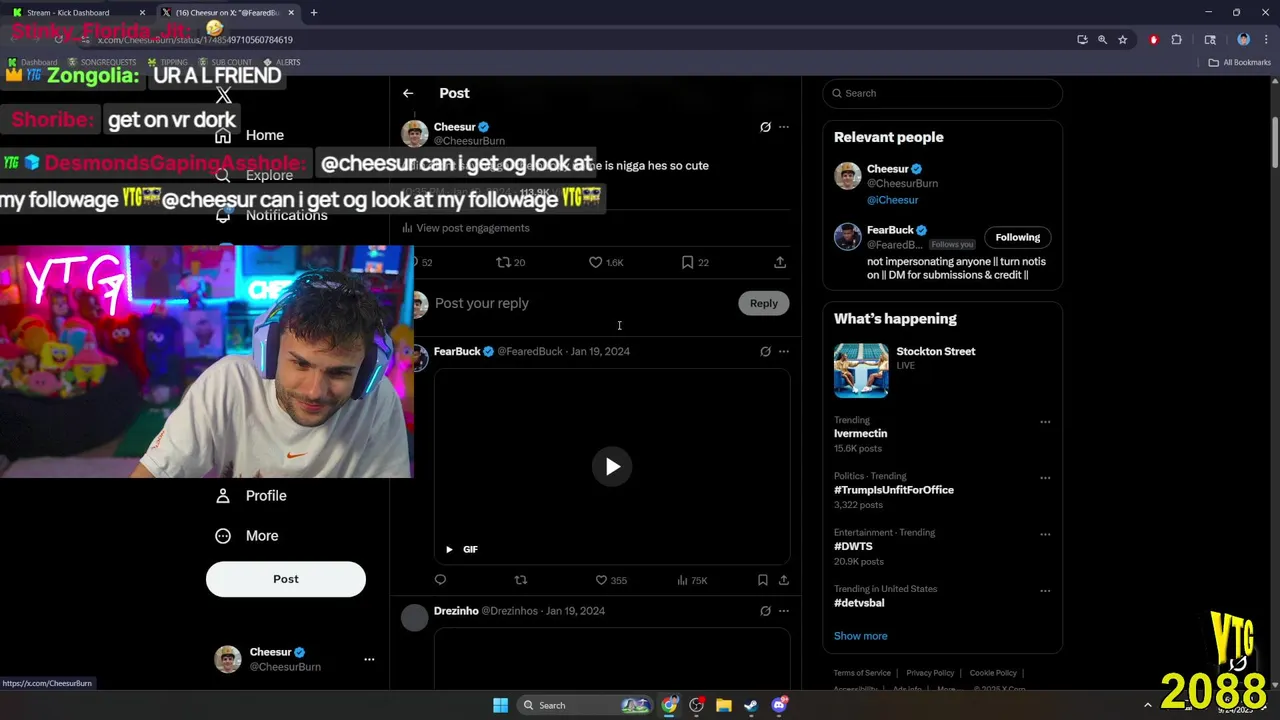
Task: Open more options on Cheesur's post
Action: pyautogui.click(x=784, y=127)
